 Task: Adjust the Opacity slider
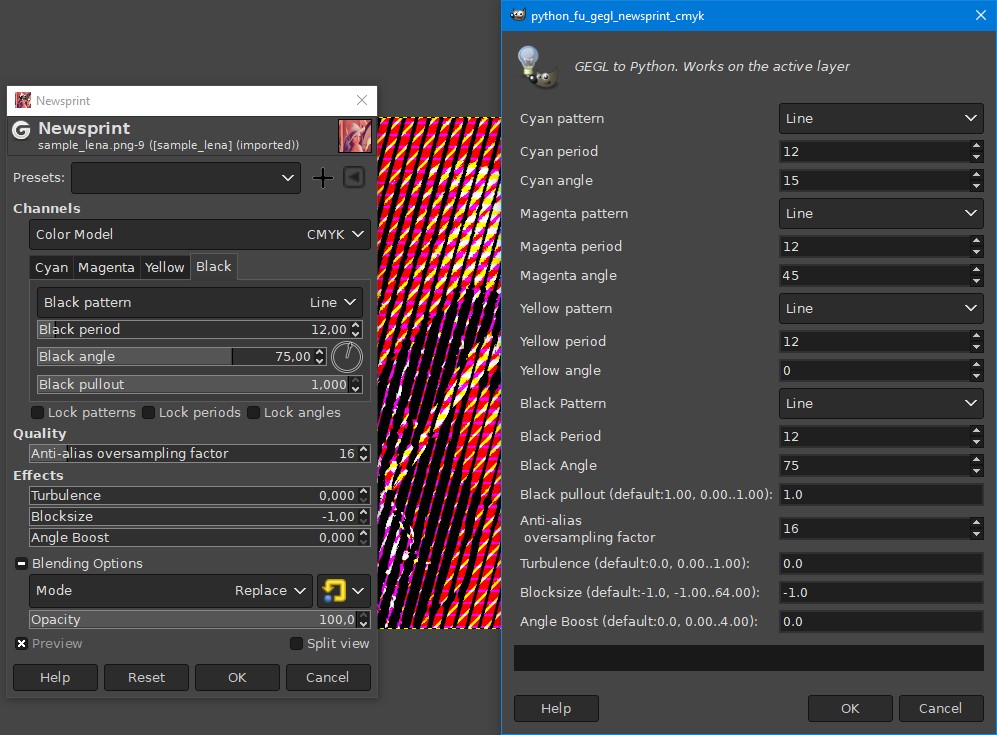(x=193, y=619)
